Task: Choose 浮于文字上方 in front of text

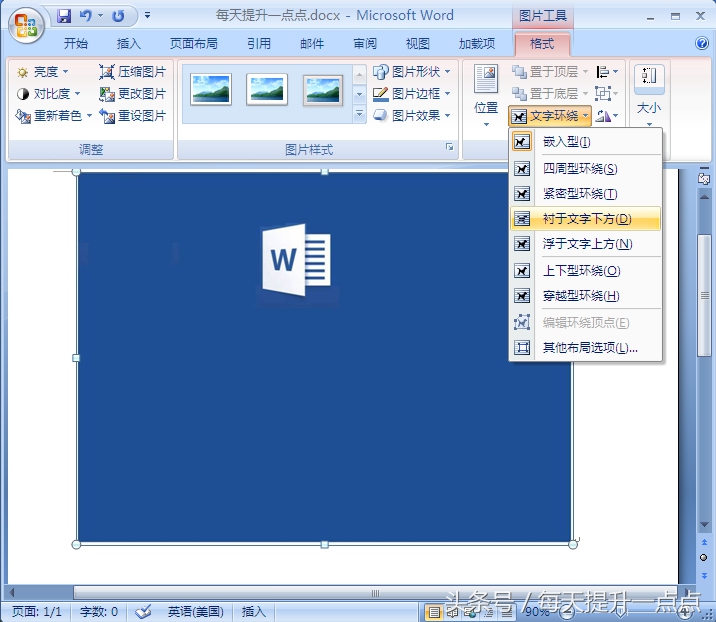Action: [585, 244]
